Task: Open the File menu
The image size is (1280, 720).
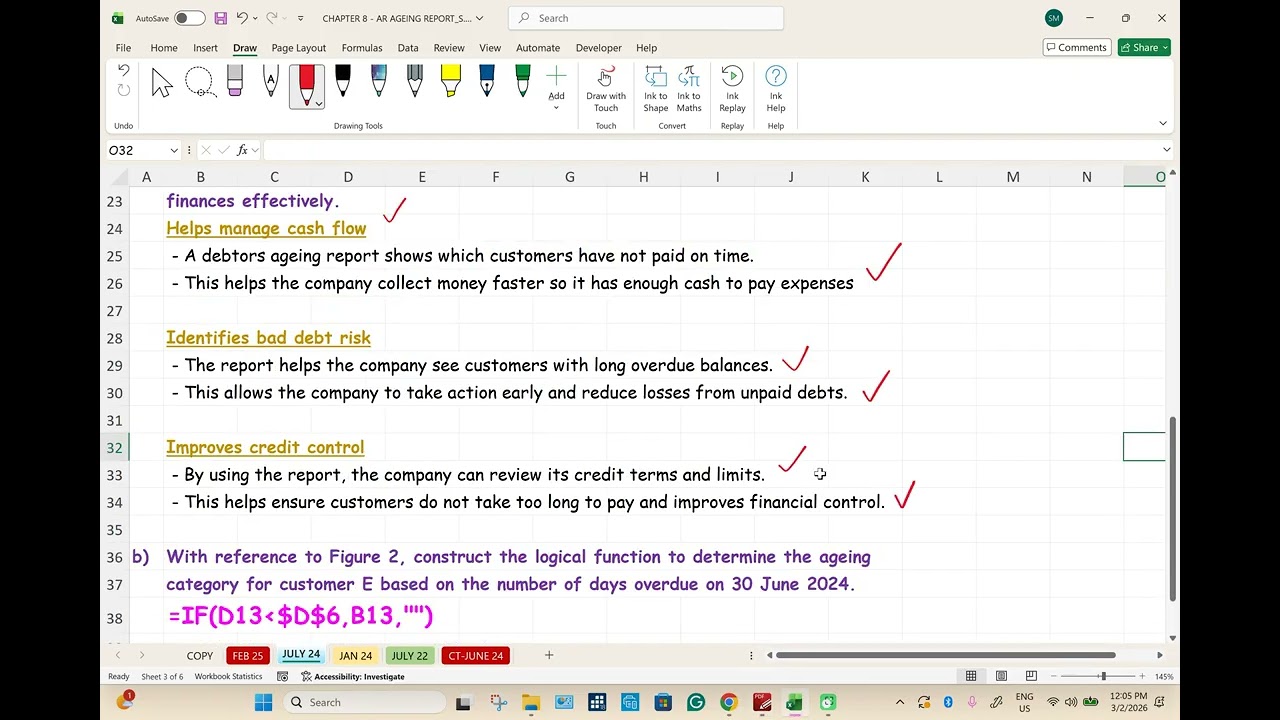Action: click(x=123, y=48)
